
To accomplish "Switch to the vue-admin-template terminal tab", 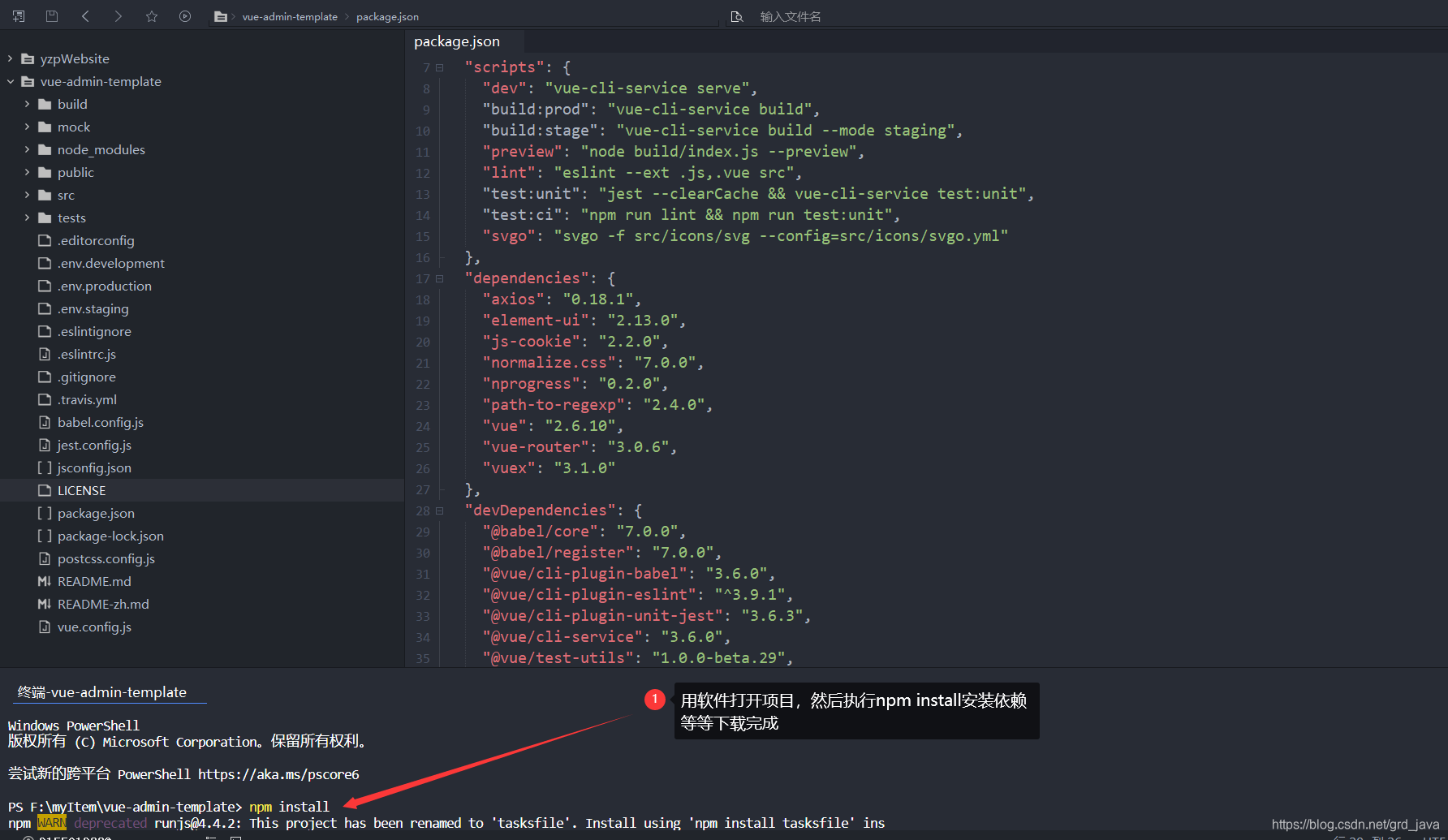I will tap(102, 692).
